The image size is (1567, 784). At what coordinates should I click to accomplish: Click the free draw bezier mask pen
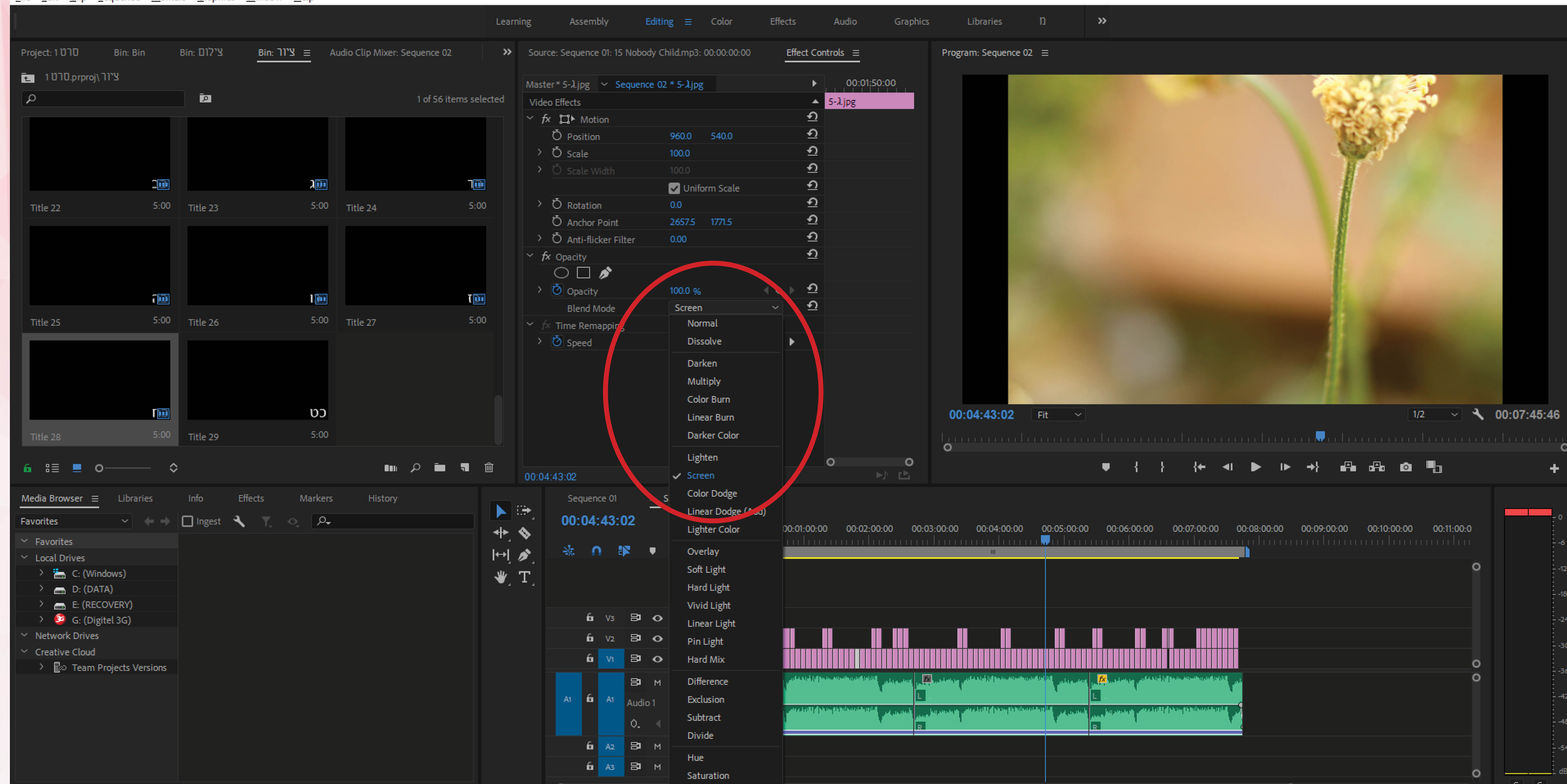605,273
